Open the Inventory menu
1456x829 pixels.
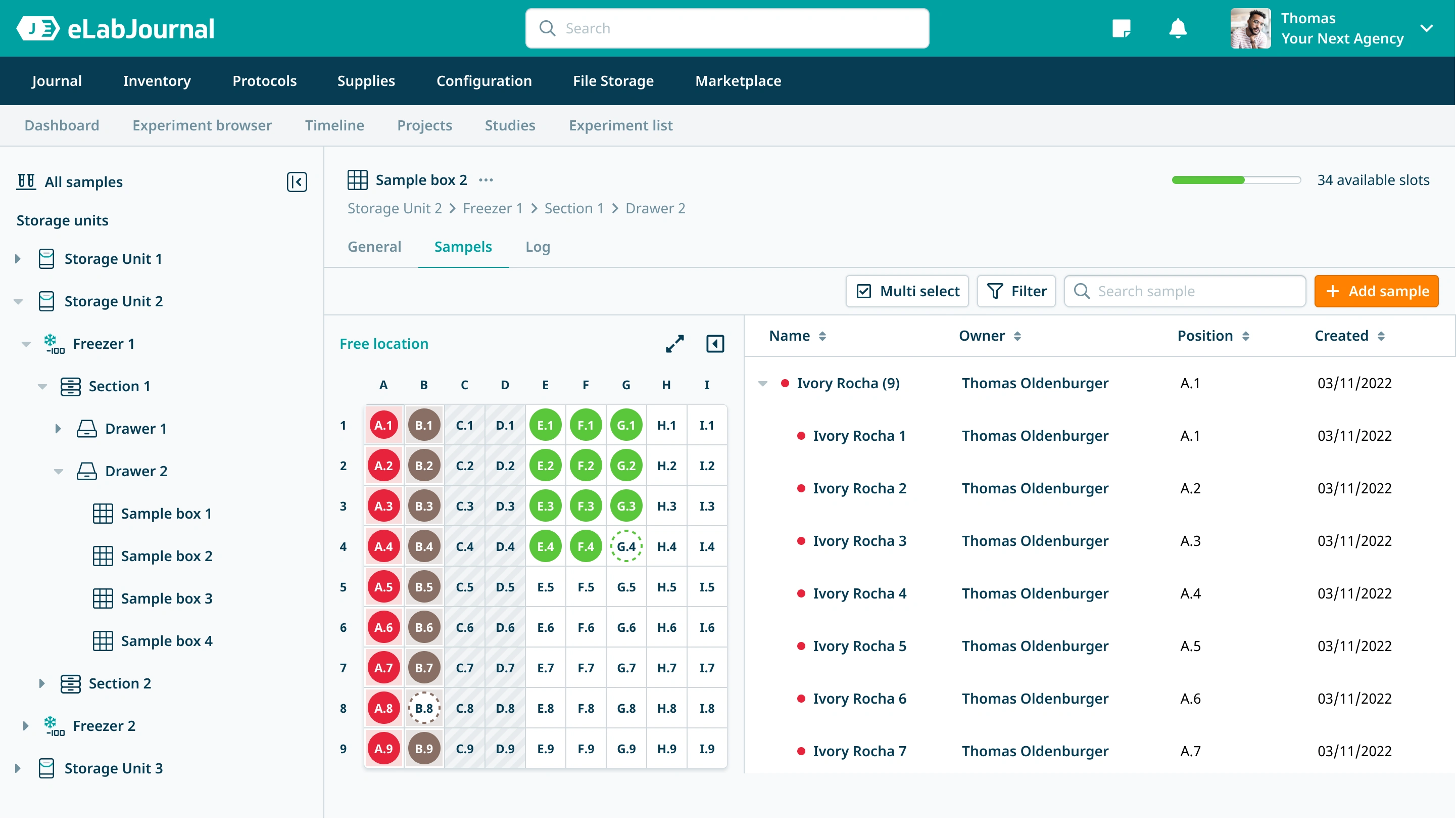157,81
